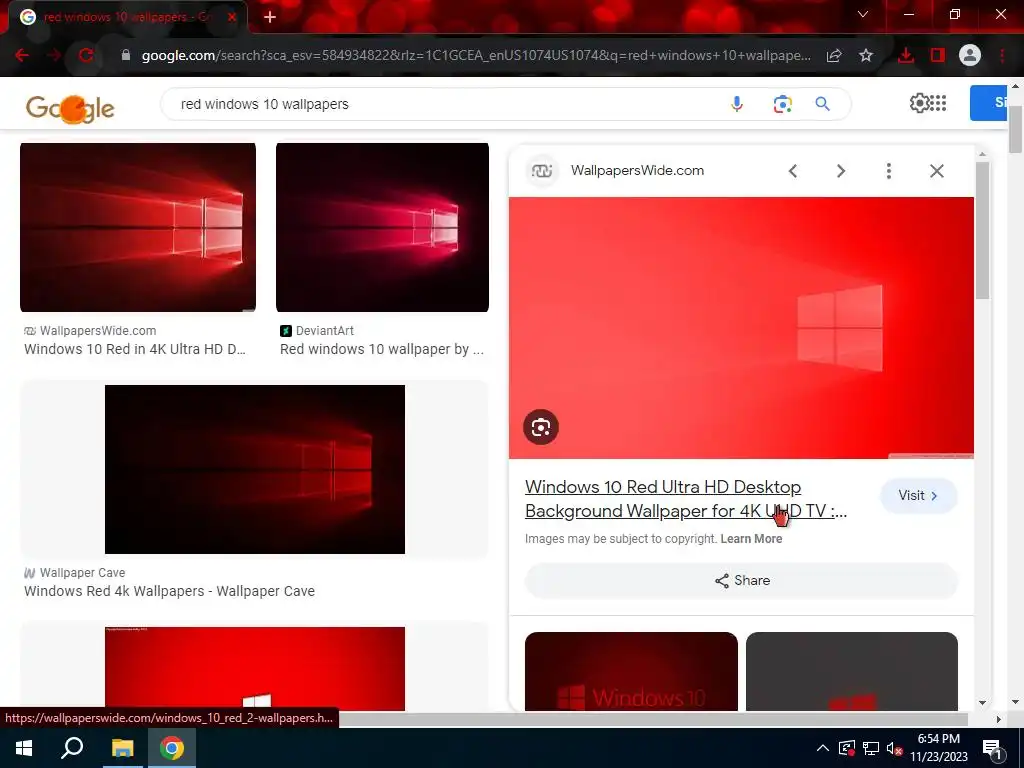Click Windows 10 Red in 4K Ultra HD caption

(135, 349)
